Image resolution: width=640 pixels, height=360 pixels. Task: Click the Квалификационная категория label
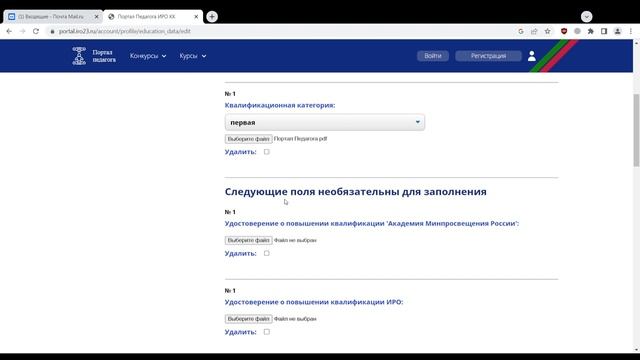coord(280,105)
